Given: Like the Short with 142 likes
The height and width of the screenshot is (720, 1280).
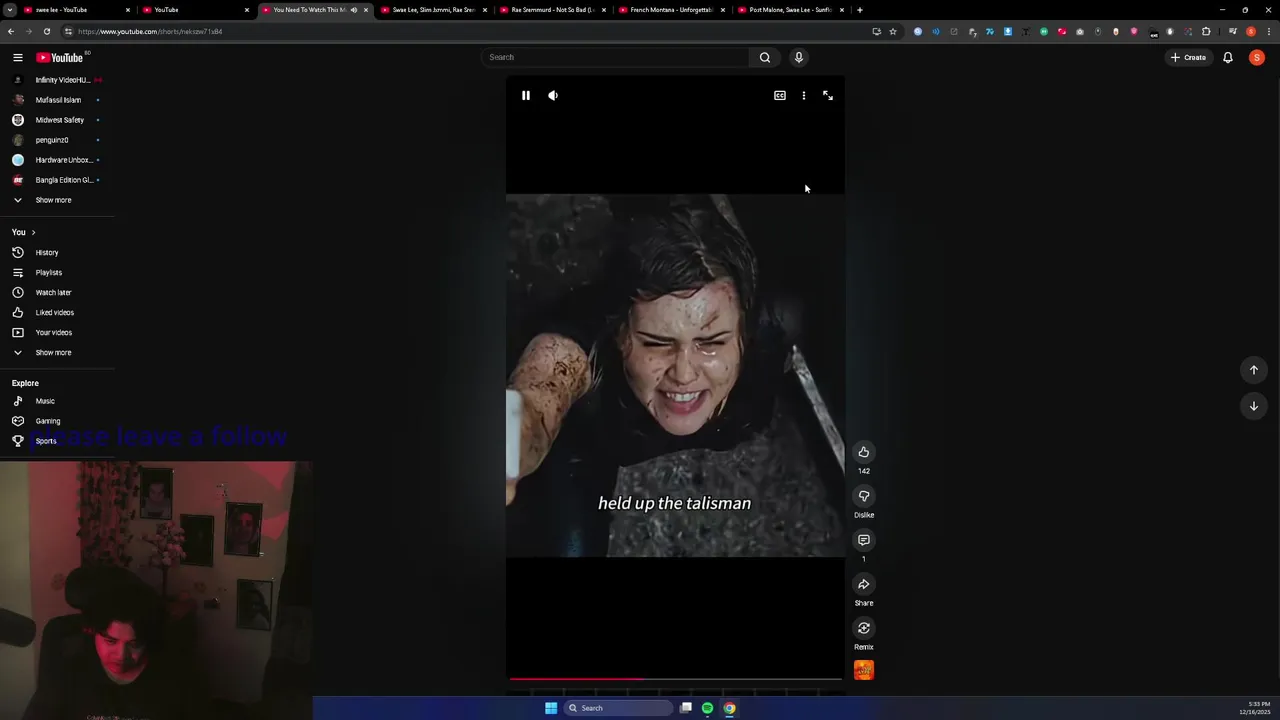Looking at the screenshot, I should coord(864,452).
